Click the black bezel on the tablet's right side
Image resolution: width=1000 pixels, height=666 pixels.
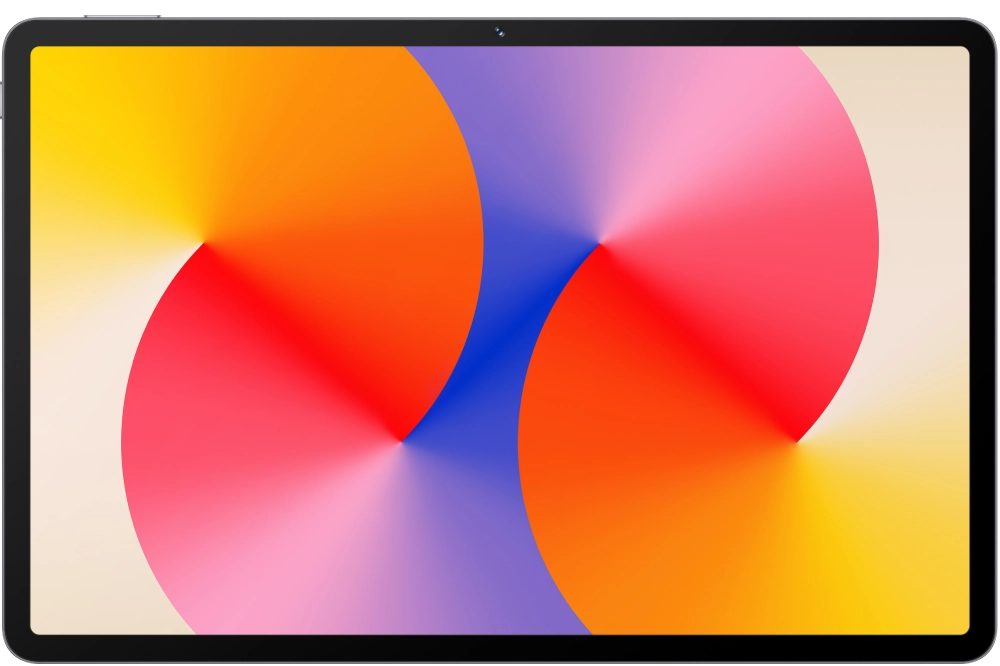point(984,340)
